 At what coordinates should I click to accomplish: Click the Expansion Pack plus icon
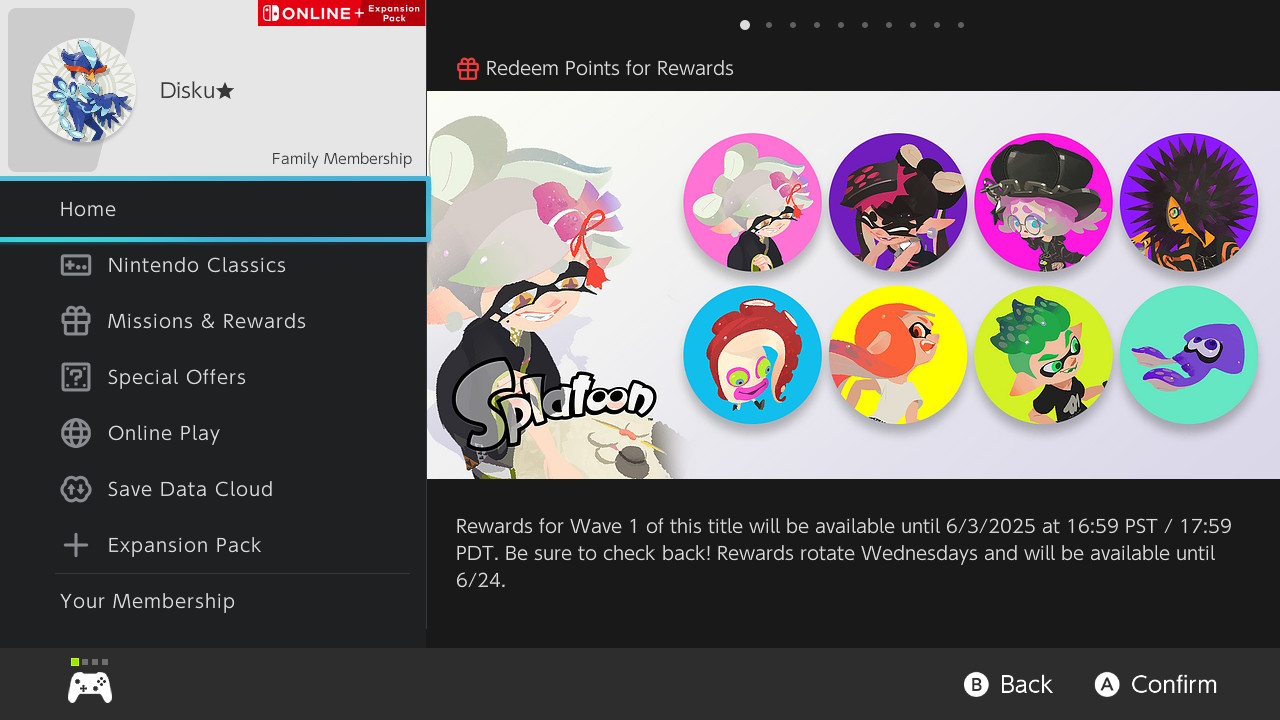76,545
